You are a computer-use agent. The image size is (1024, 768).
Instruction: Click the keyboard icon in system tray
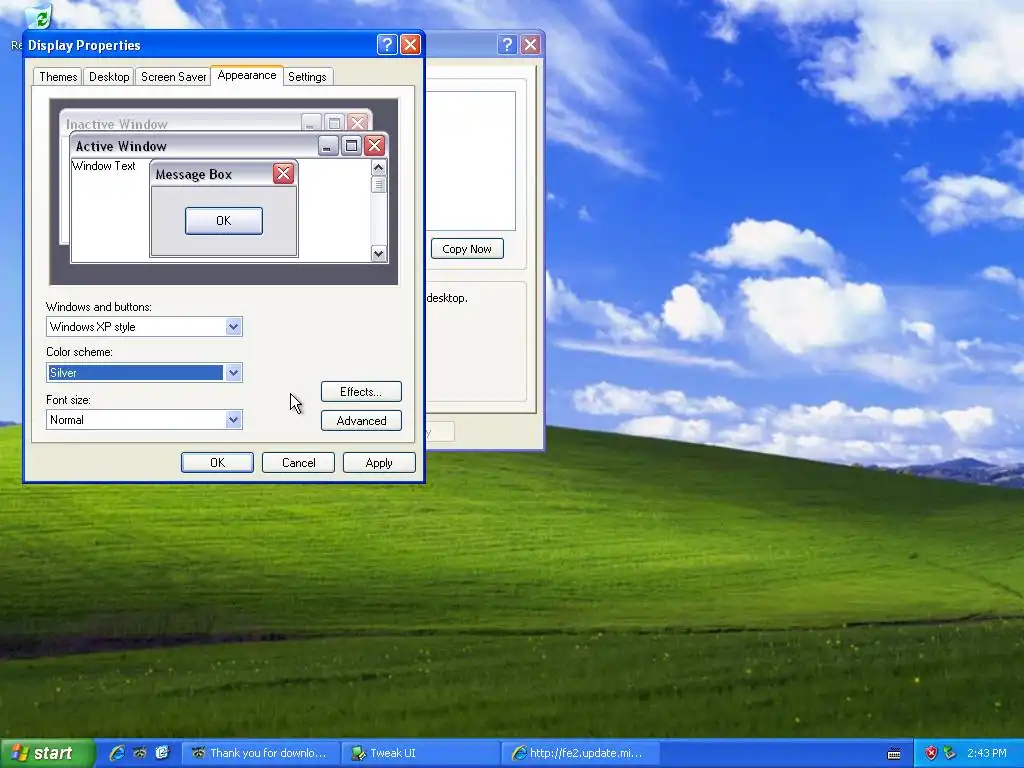894,754
